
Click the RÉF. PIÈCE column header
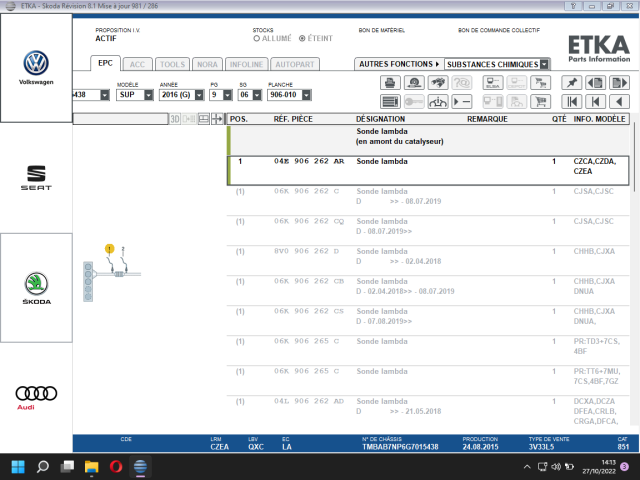coord(293,119)
